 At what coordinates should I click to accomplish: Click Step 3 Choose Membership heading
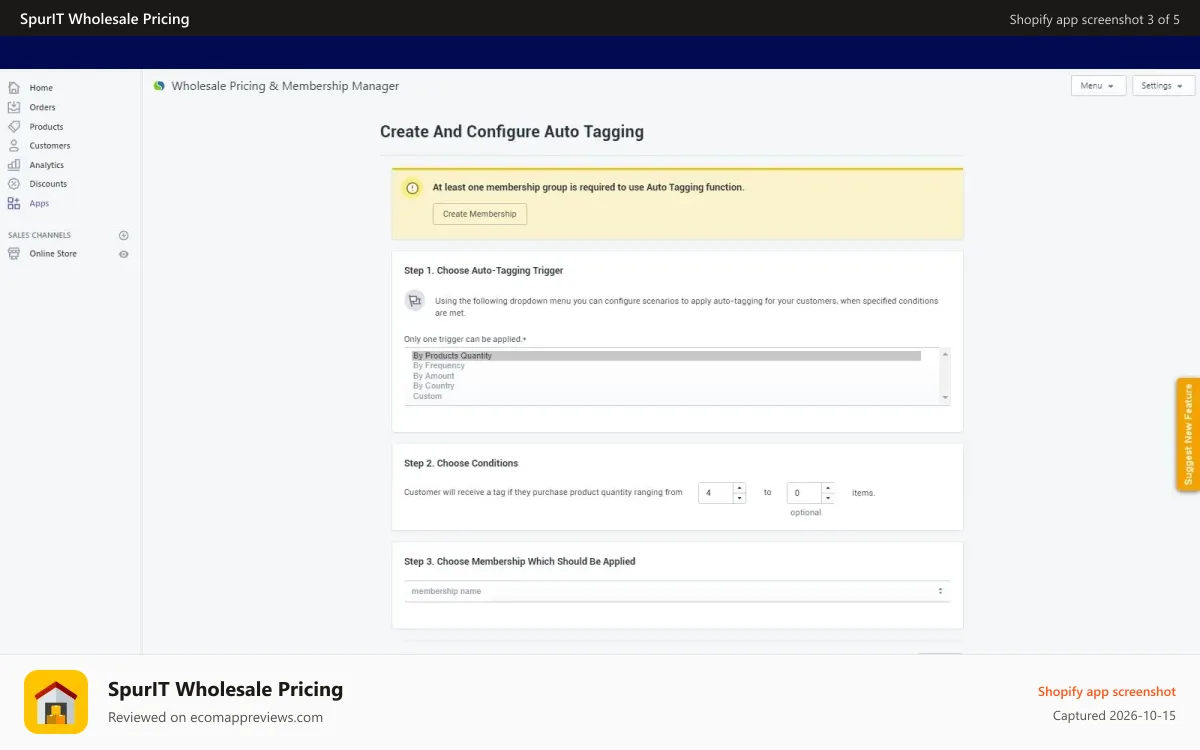click(520, 561)
